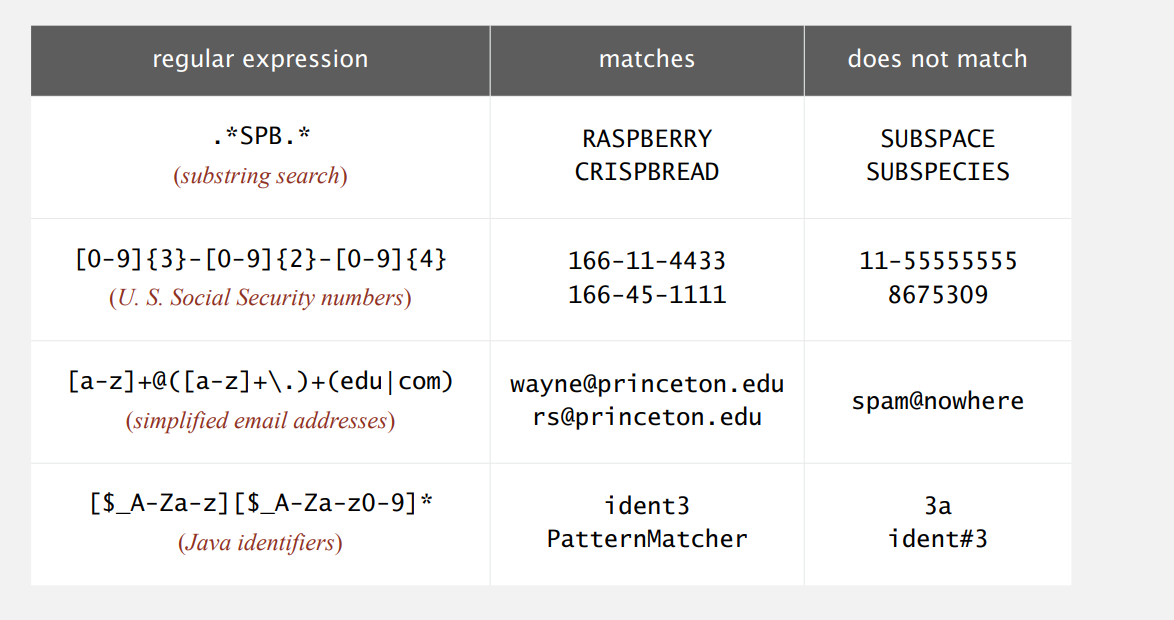Image resolution: width=1174 pixels, height=620 pixels.
Task: Click the word SUBSPECIES
Action: click(937, 172)
